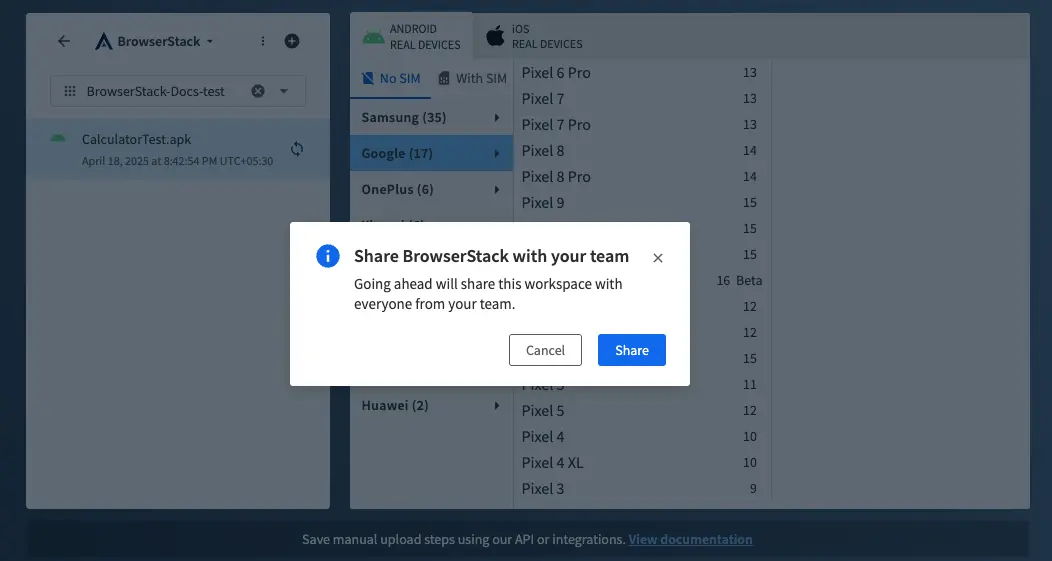
Task: Expand the BrowserStack-Docs-test dropdown arrow
Action: tap(284, 91)
